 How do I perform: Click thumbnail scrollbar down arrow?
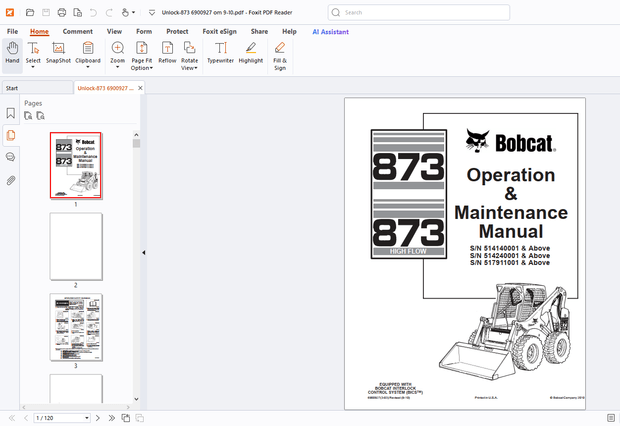(x=136, y=399)
